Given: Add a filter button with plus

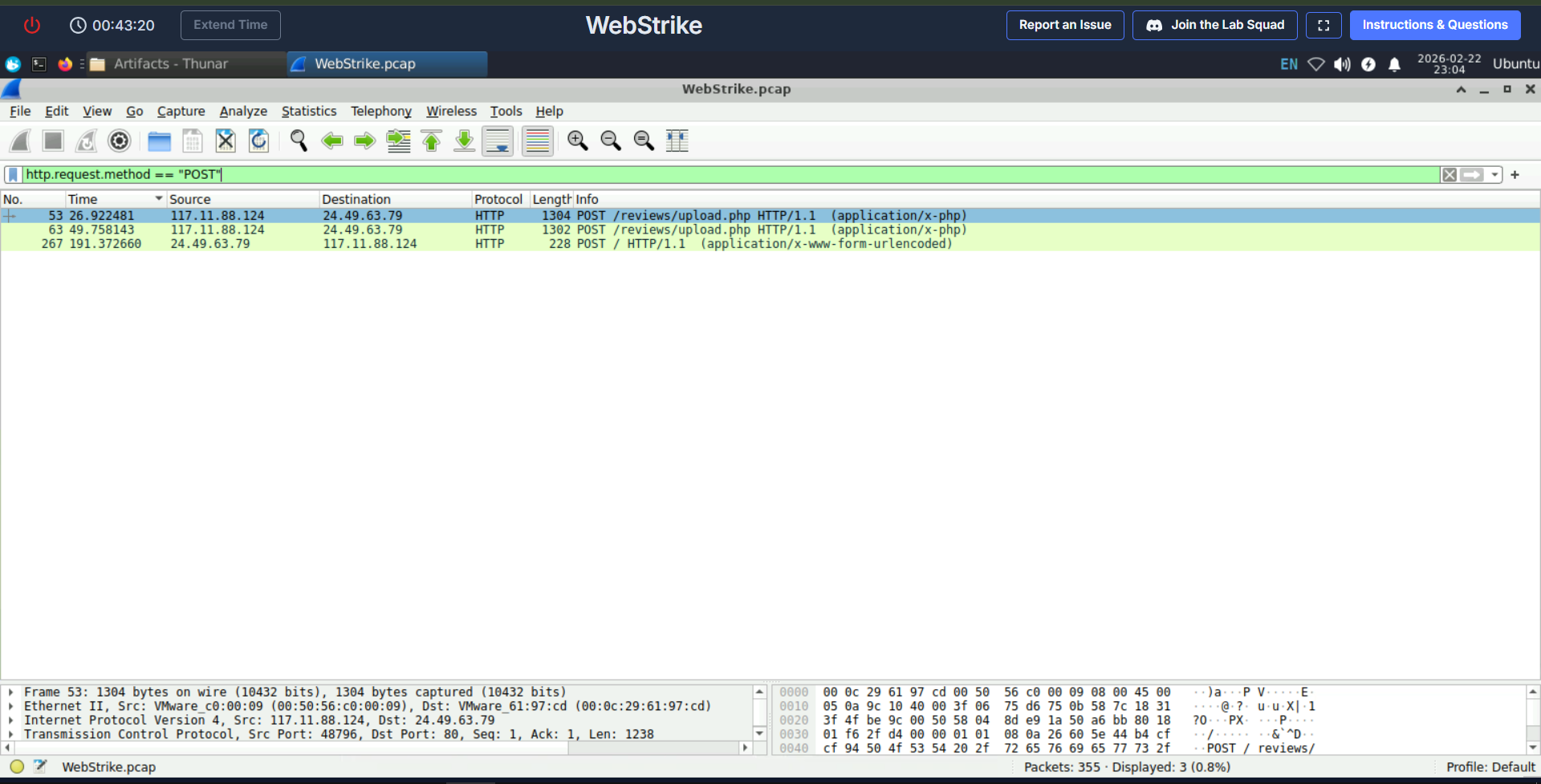Looking at the screenshot, I should (x=1515, y=175).
